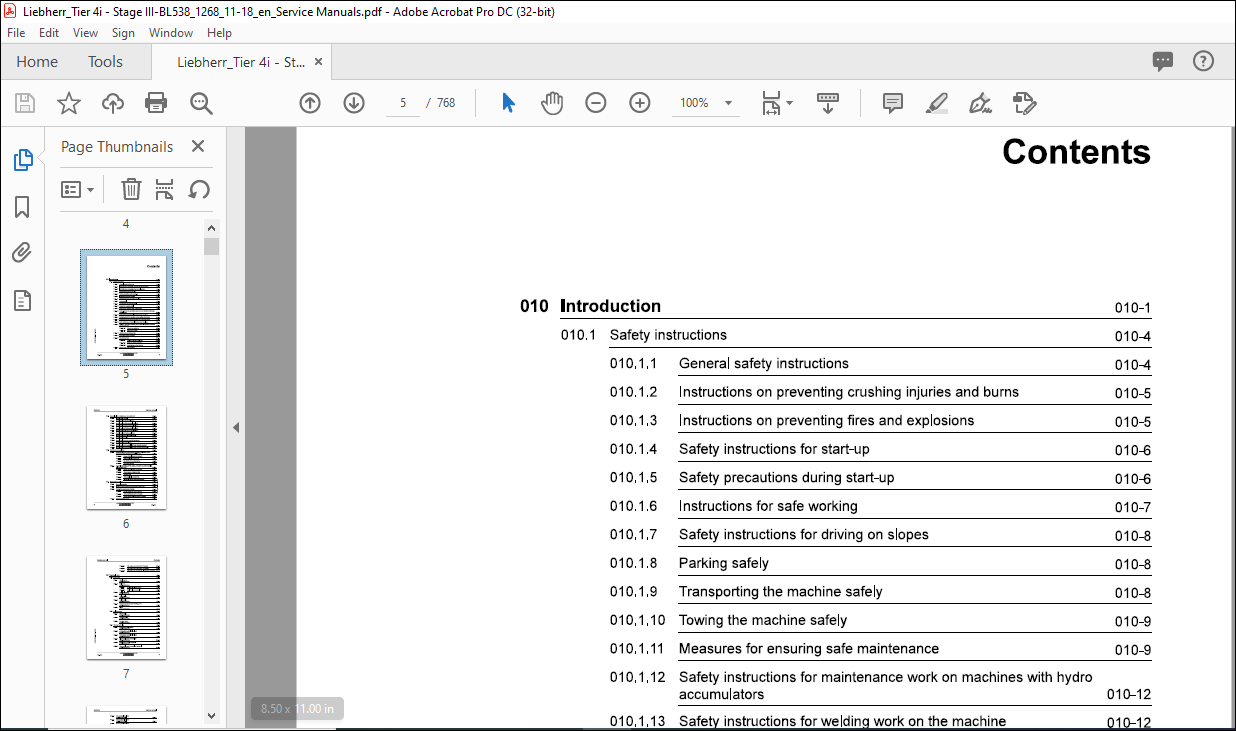Click Safety precautions during start-up entry
Viewport: 1236px width, 731px height.
point(787,478)
